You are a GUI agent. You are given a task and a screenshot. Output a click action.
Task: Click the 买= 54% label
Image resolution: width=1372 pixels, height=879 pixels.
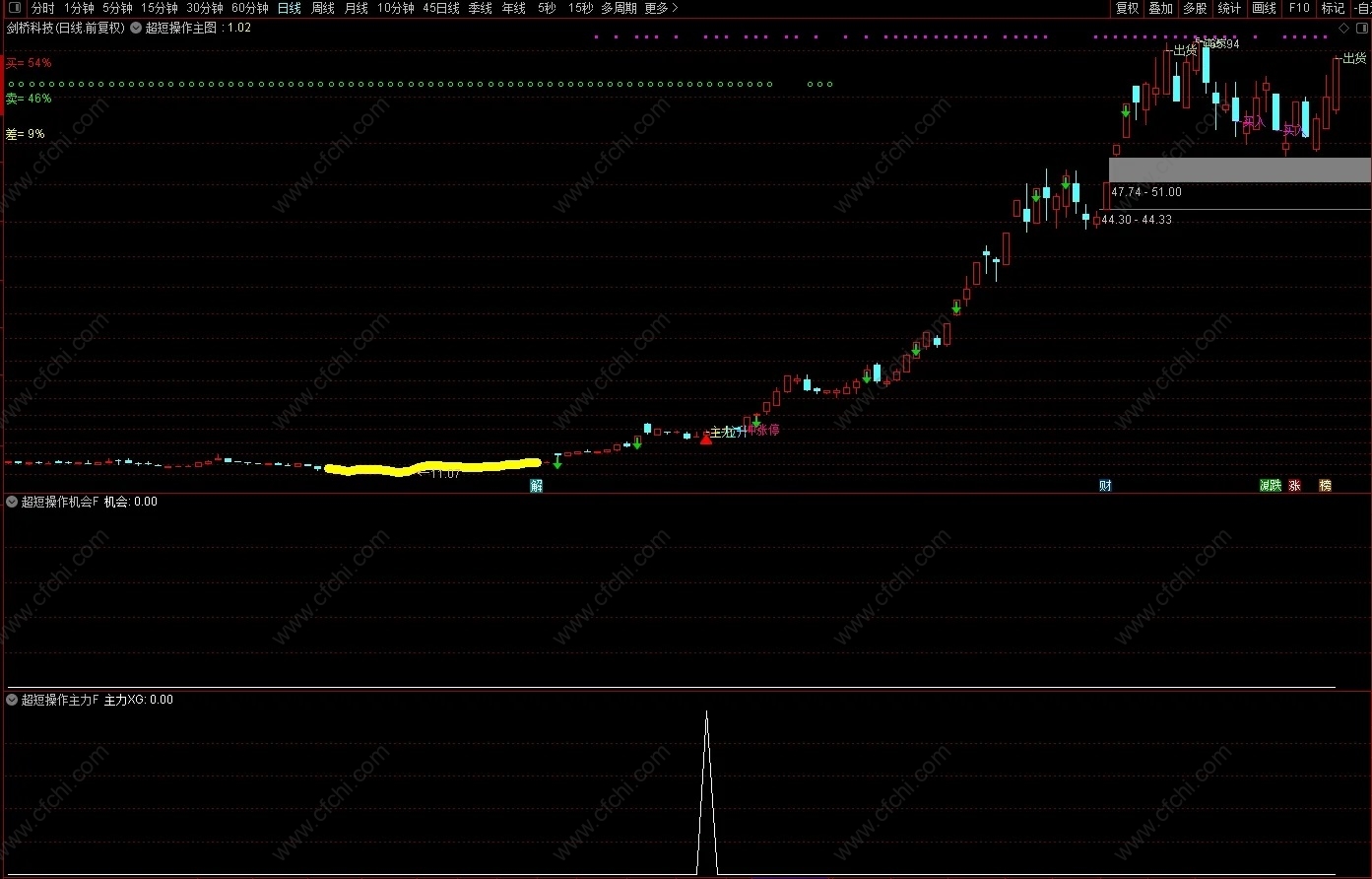point(29,63)
